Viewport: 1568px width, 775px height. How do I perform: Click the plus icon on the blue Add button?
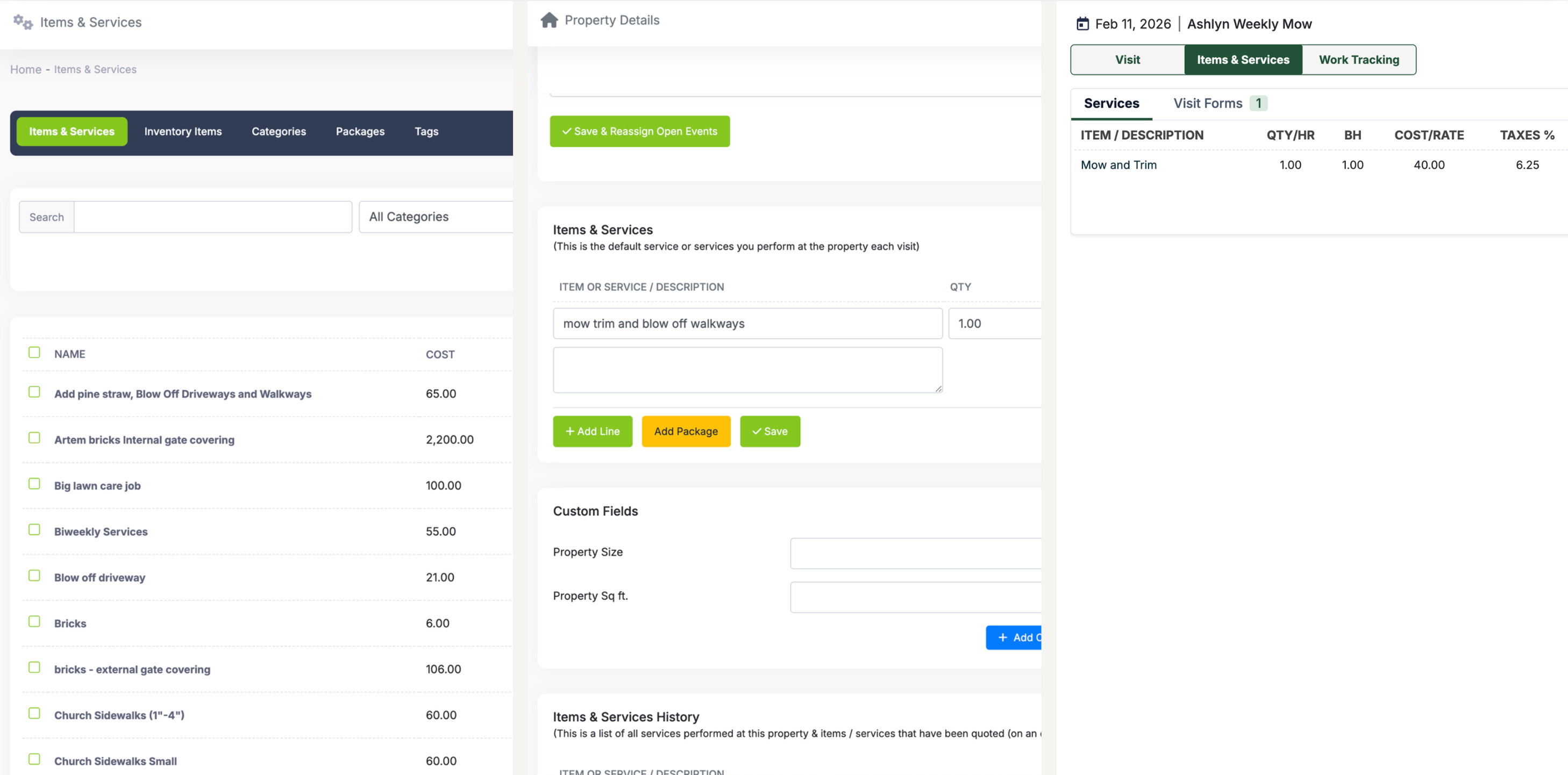pyautogui.click(x=1004, y=637)
